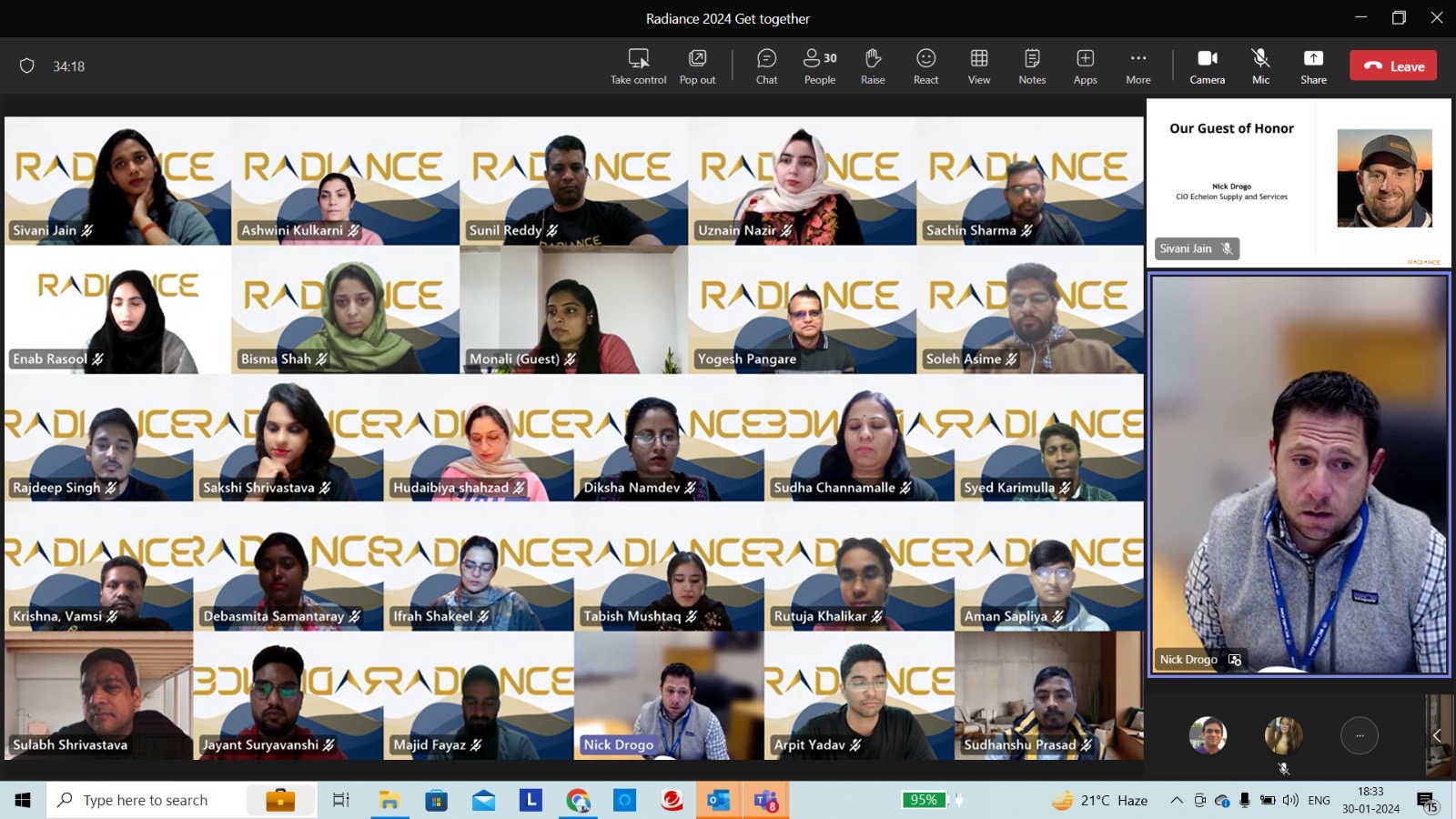Open the clock and calendar flyout
1456x819 pixels.
[1370, 800]
